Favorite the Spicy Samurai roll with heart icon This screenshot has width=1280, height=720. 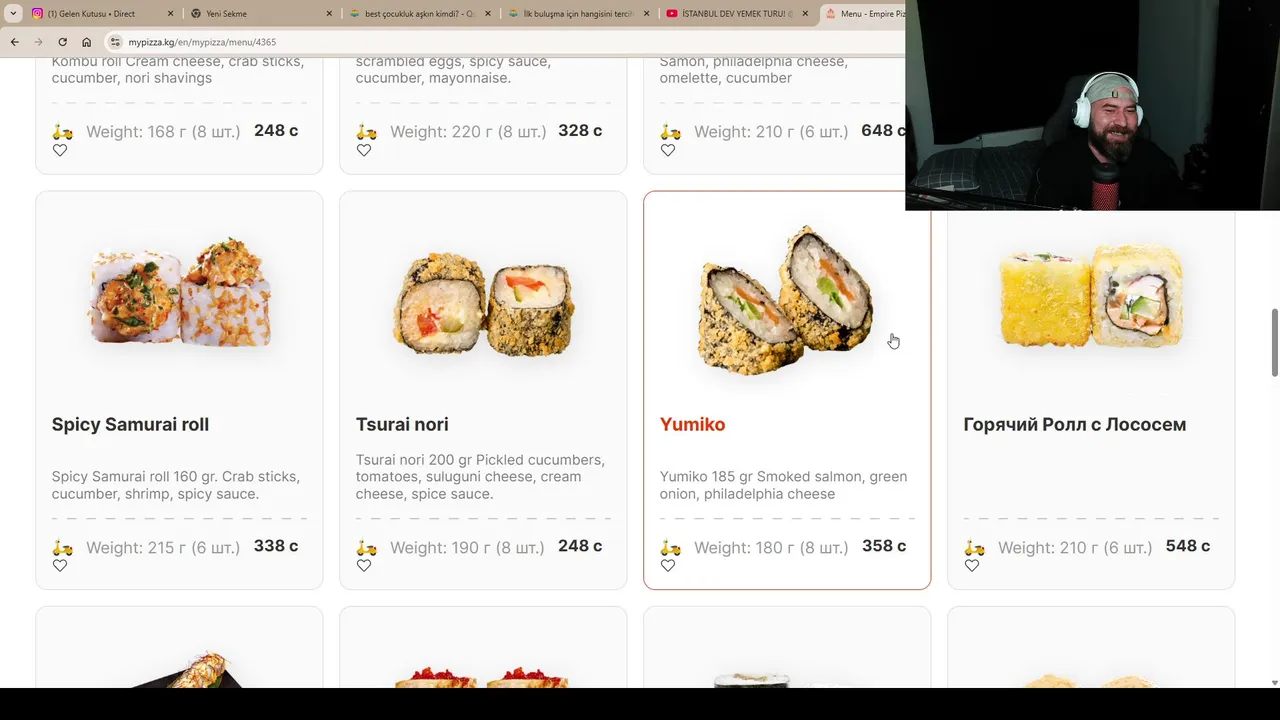(60, 566)
